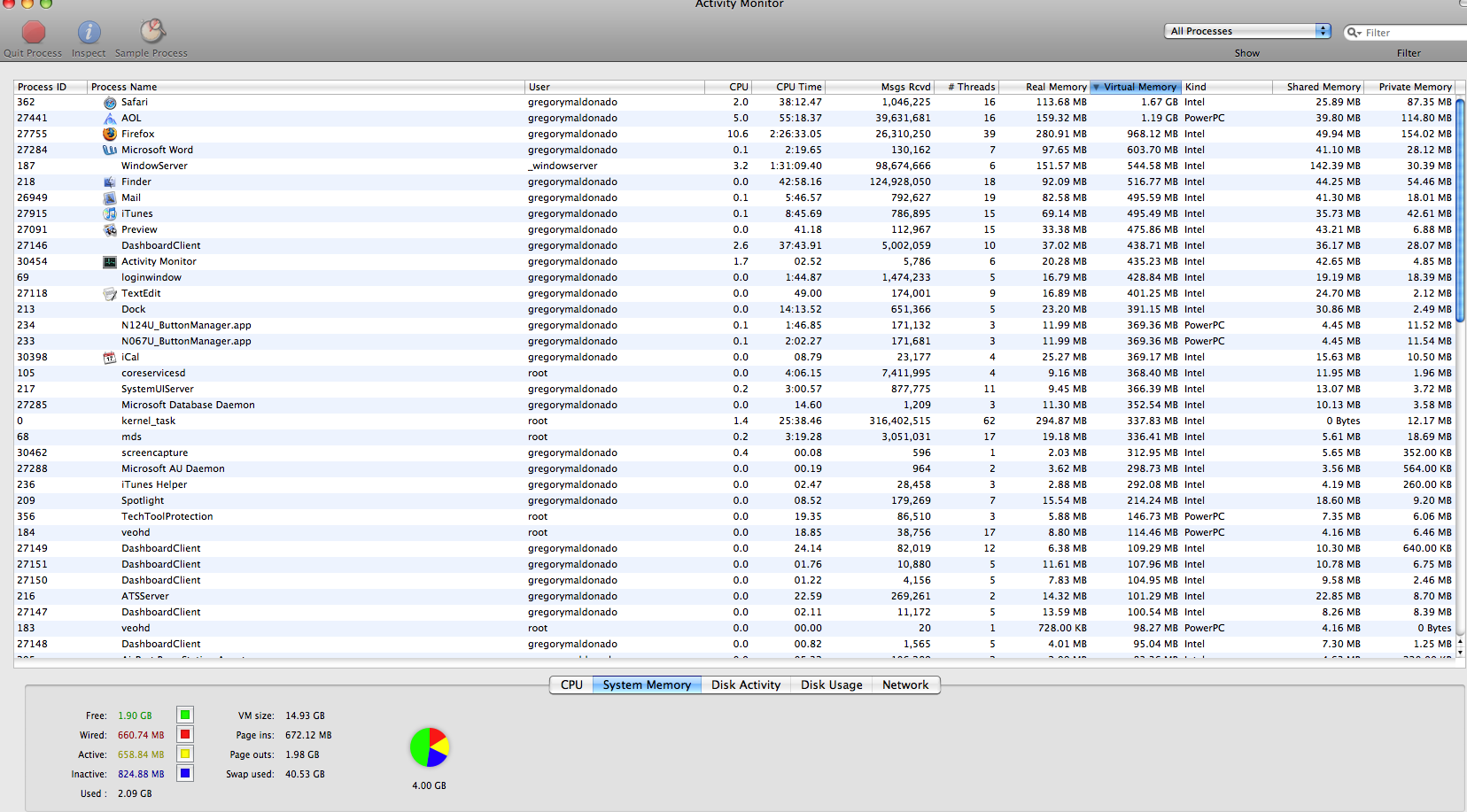Screen dimensions: 1467x812
Task: Select the WindowServer process row
Action: (x=734, y=166)
